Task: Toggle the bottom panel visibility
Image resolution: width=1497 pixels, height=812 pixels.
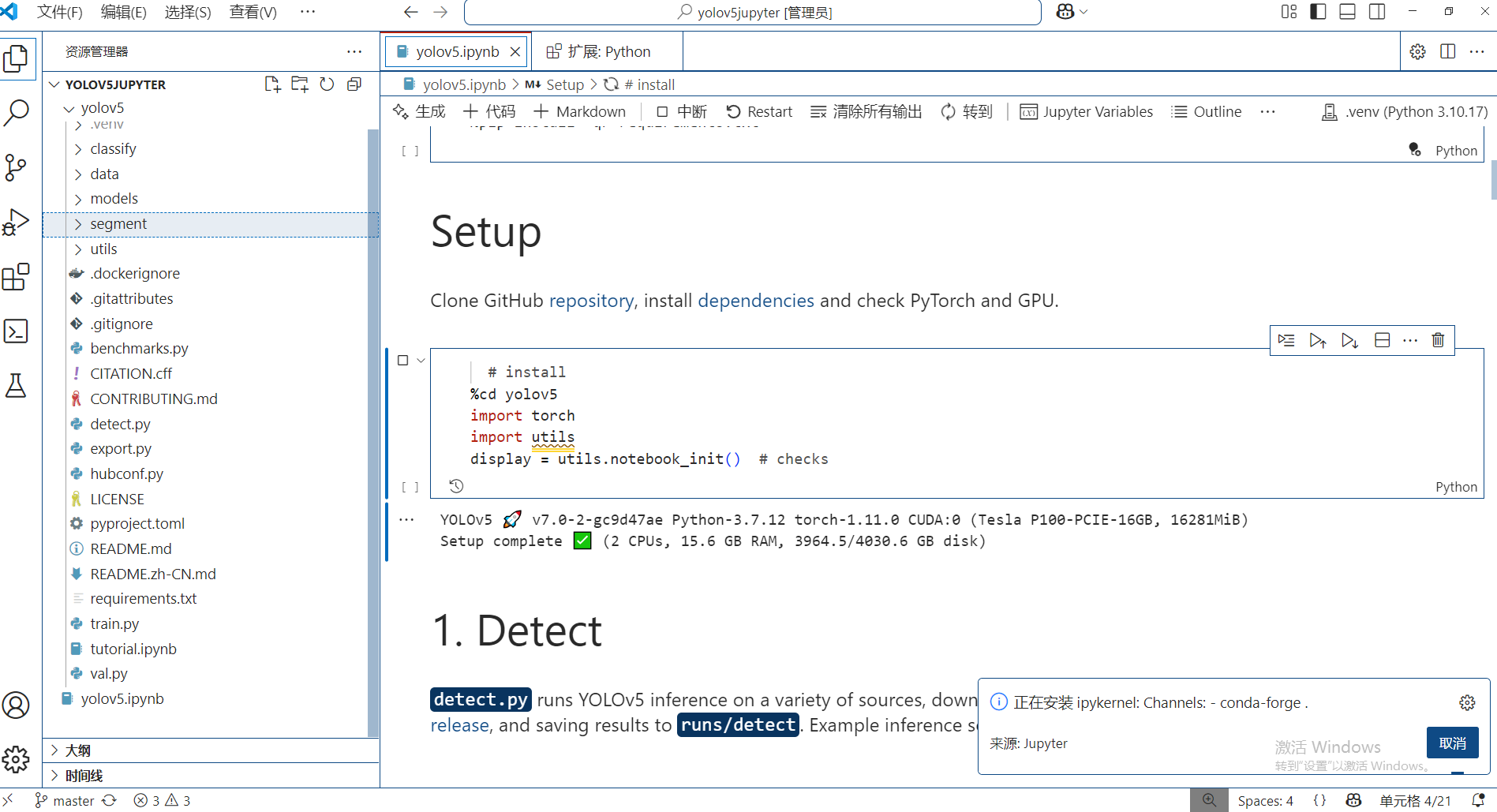Action: coord(1348,12)
